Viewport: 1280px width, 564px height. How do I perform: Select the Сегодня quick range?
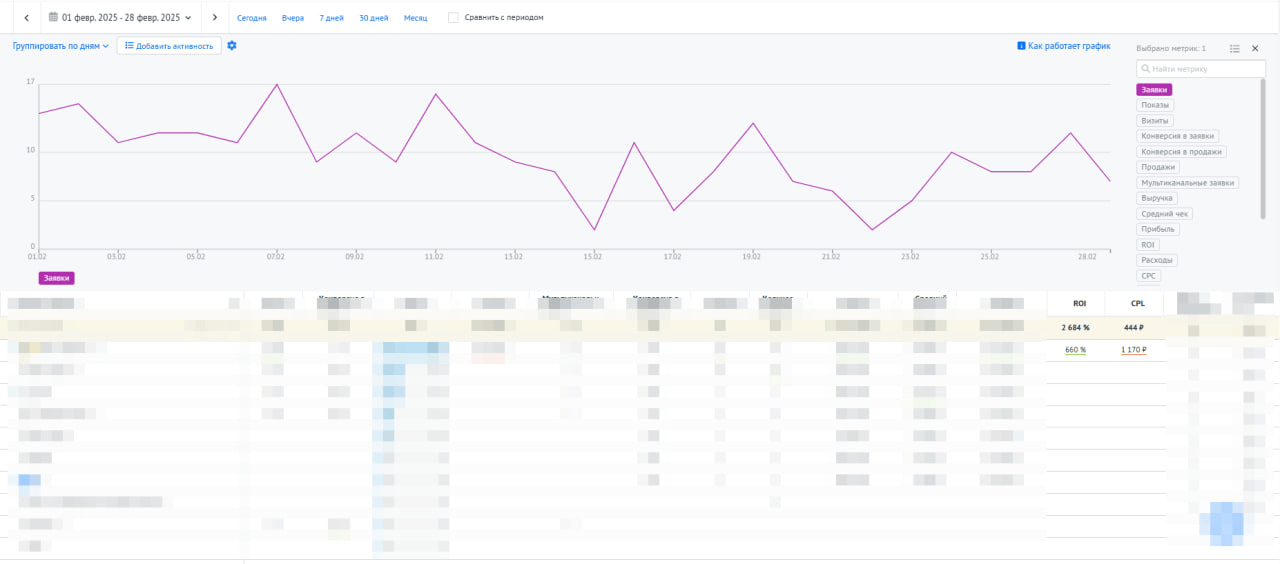point(252,18)
